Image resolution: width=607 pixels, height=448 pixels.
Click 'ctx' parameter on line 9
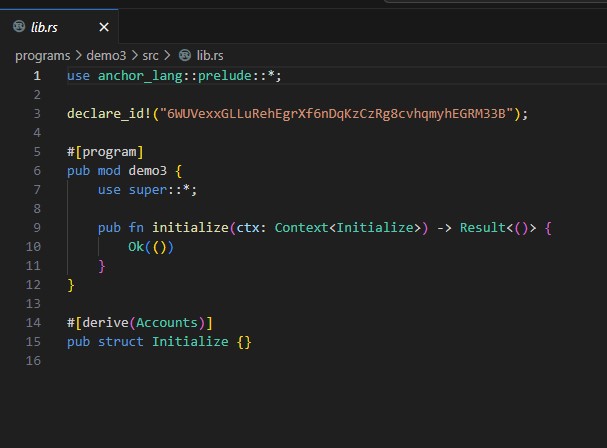click(x=248, y=228)
